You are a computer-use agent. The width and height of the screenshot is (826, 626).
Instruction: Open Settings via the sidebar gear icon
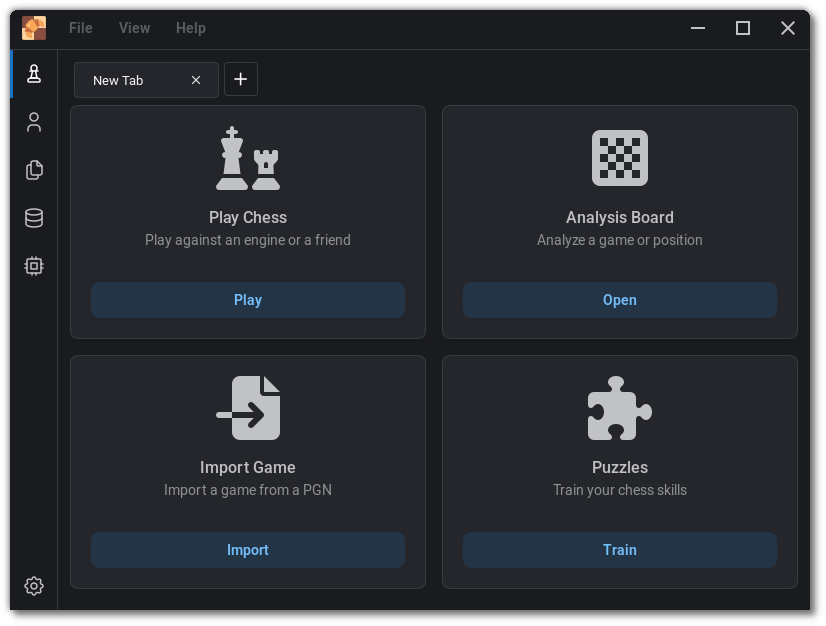point(34,586)
